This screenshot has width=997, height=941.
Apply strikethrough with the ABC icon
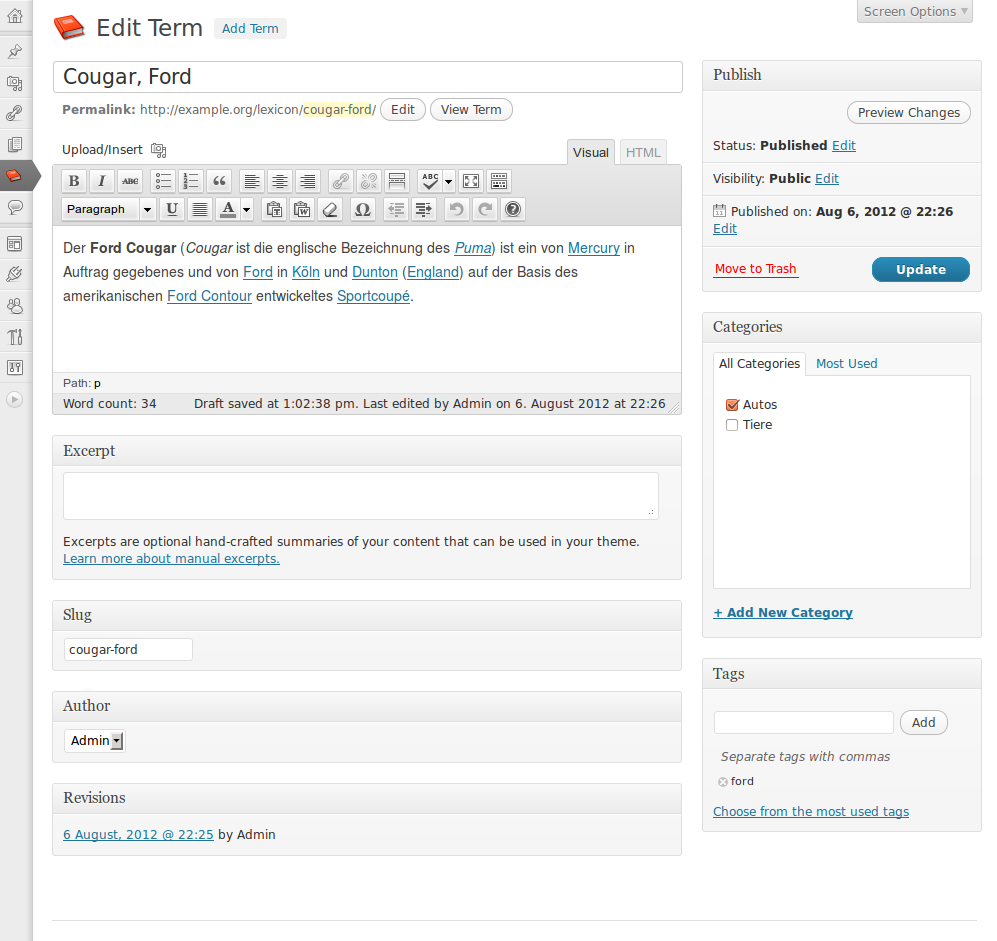[x=130, y=181]
